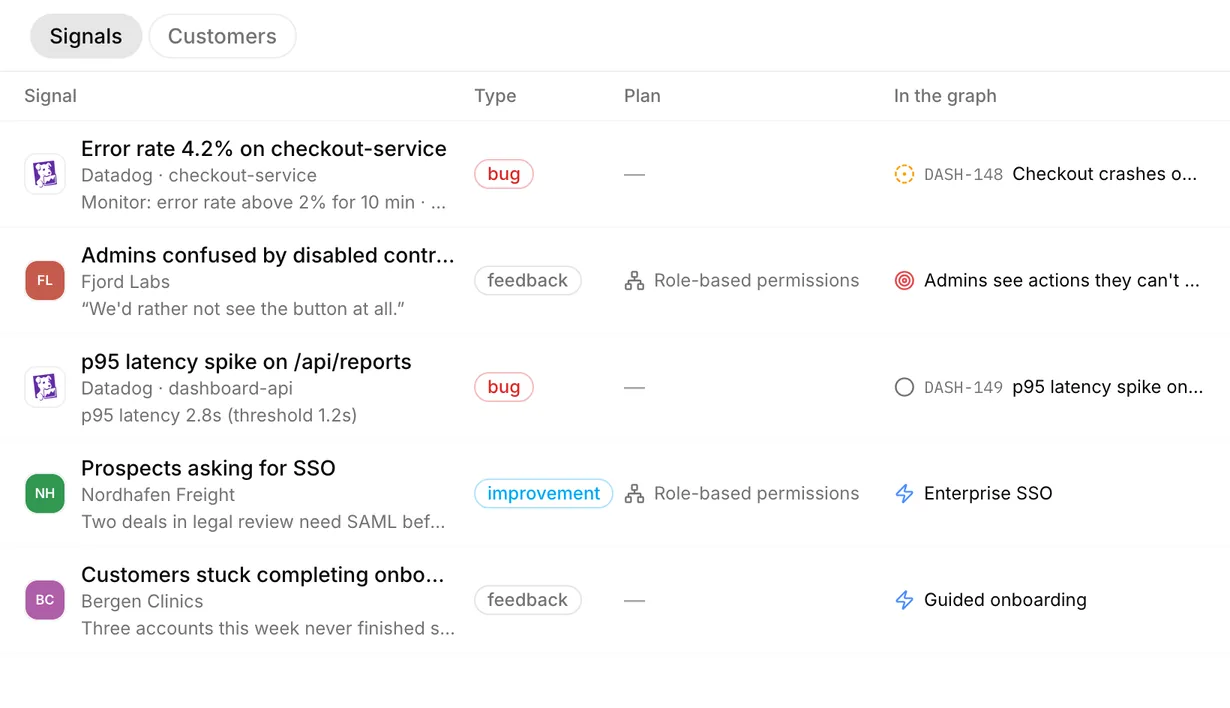Open 'Admins see actions they can't' item

coord(1062,281)
